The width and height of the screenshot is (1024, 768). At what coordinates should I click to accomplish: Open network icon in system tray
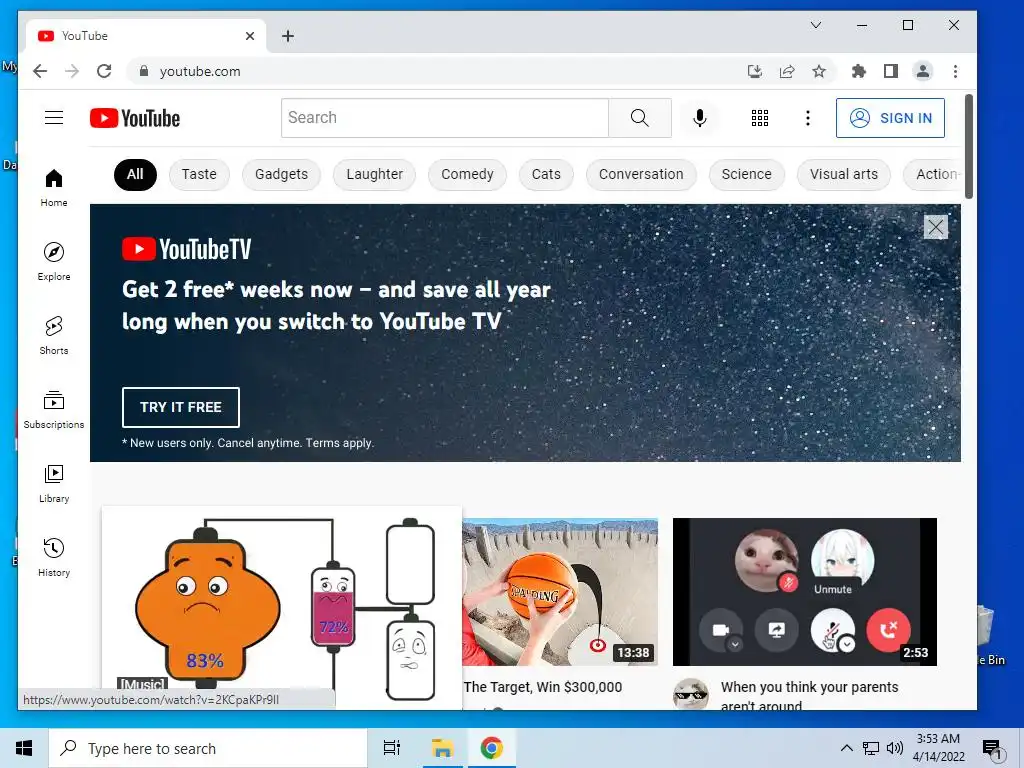click(871, 748)
